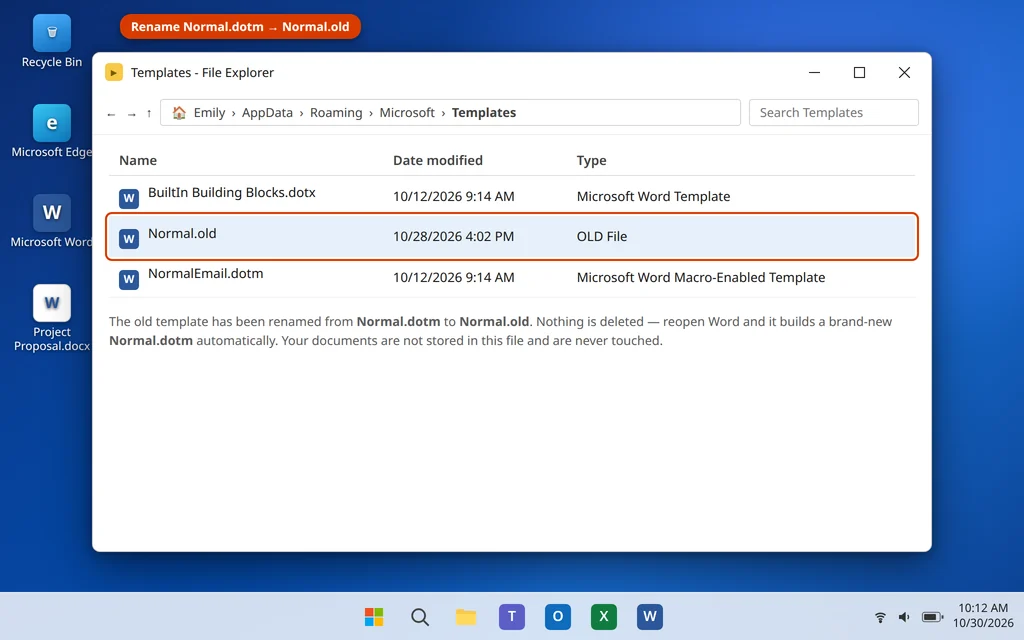Click date of NormalEmail.dotm row
This screenshot has height=640, width=1024.
click(x=453, y=277)
